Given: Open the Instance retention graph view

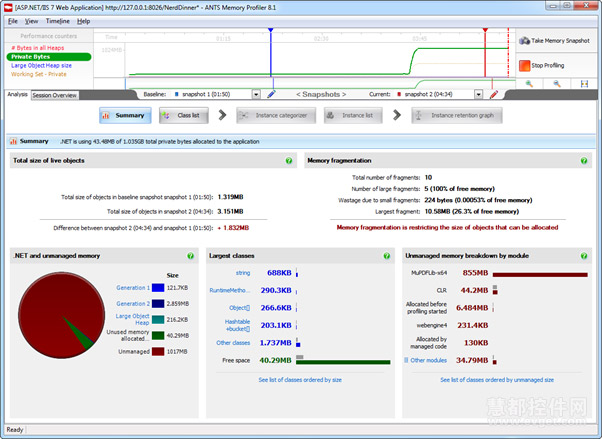Looking at the screenshot, I should 457,115.
